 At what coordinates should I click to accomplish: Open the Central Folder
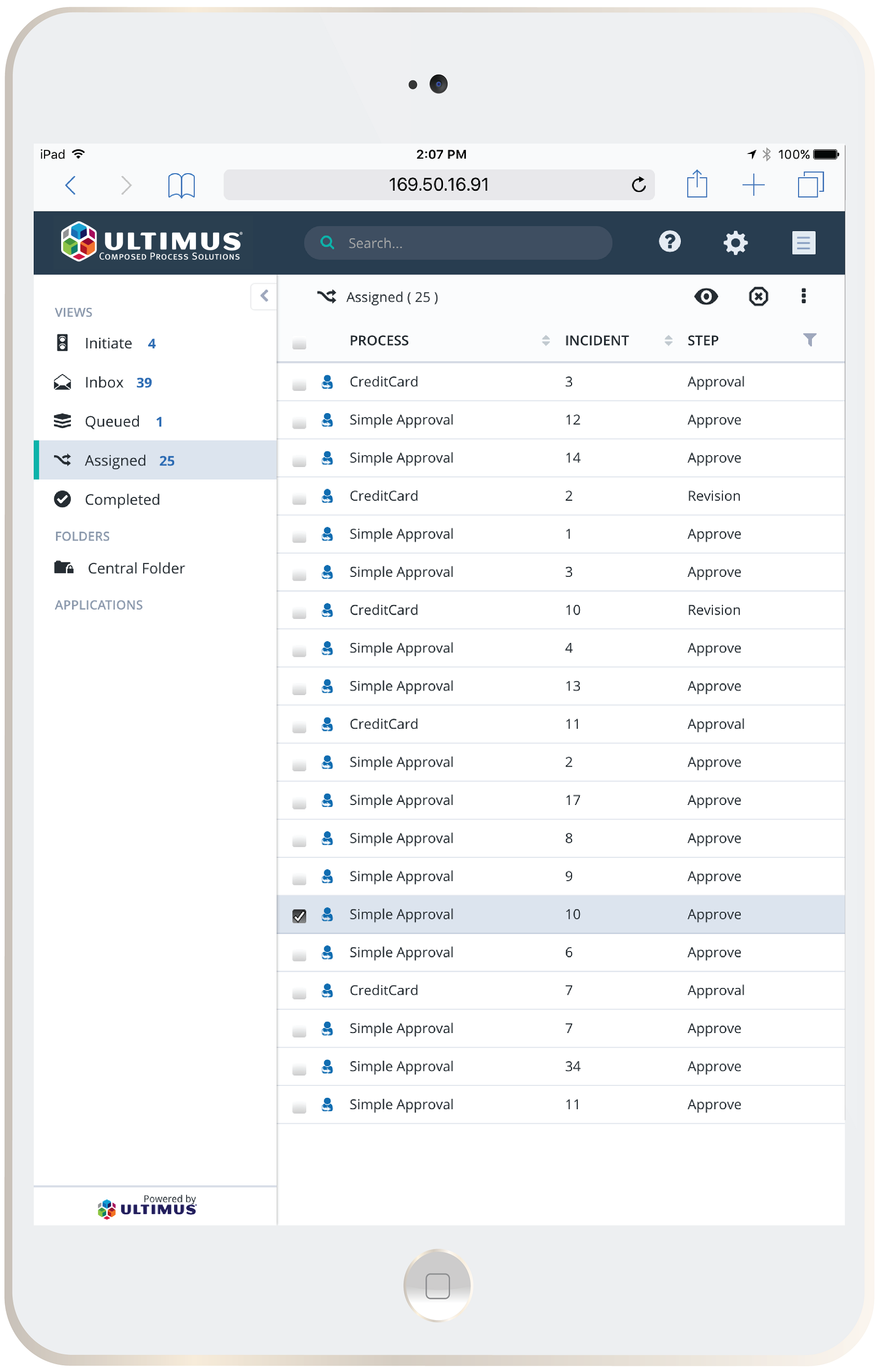click(135, 568)
